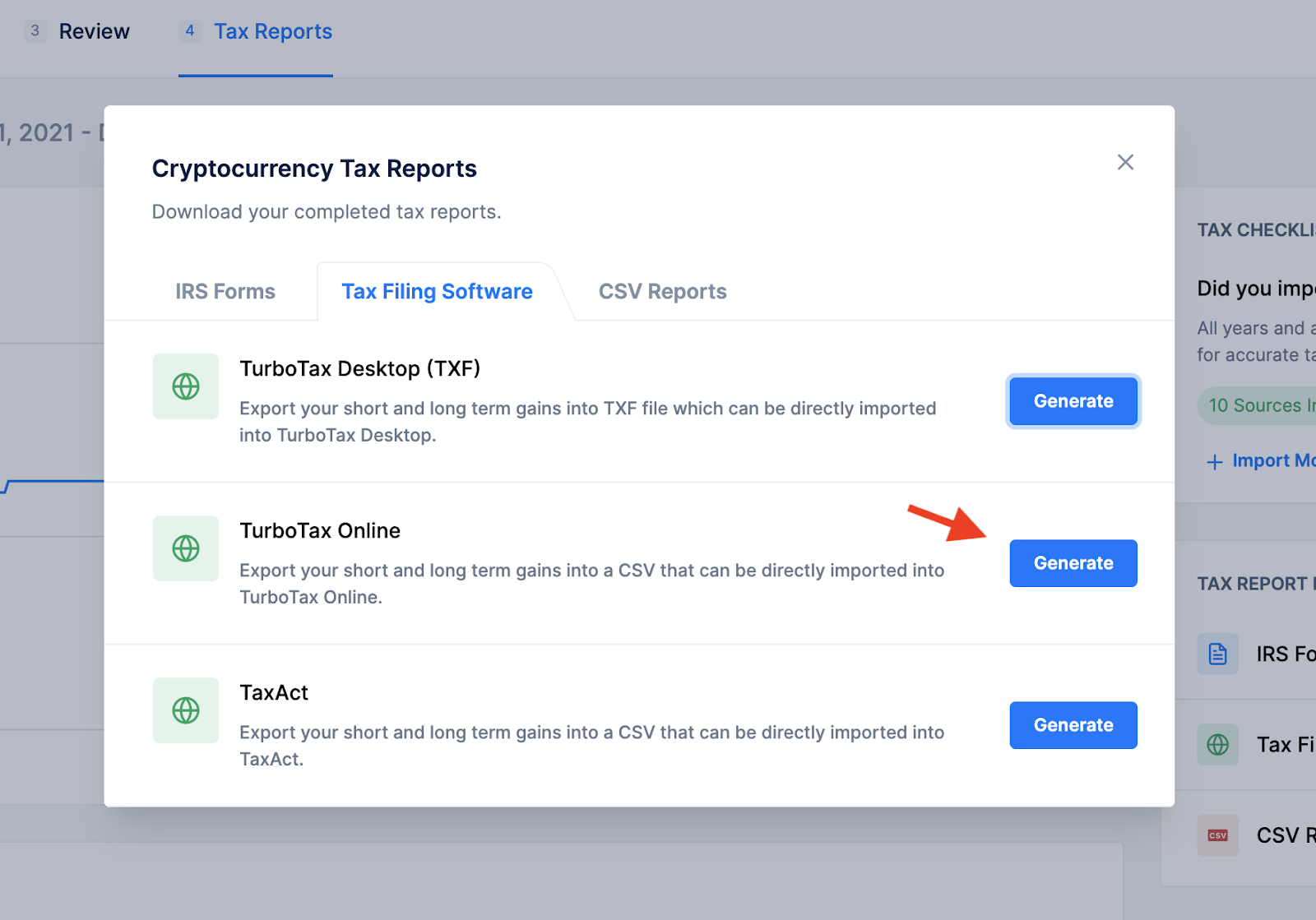This screenshot has height=920, width=1316.
Task: Switch to the IRS Forms tab
Action: pos(225,291)
